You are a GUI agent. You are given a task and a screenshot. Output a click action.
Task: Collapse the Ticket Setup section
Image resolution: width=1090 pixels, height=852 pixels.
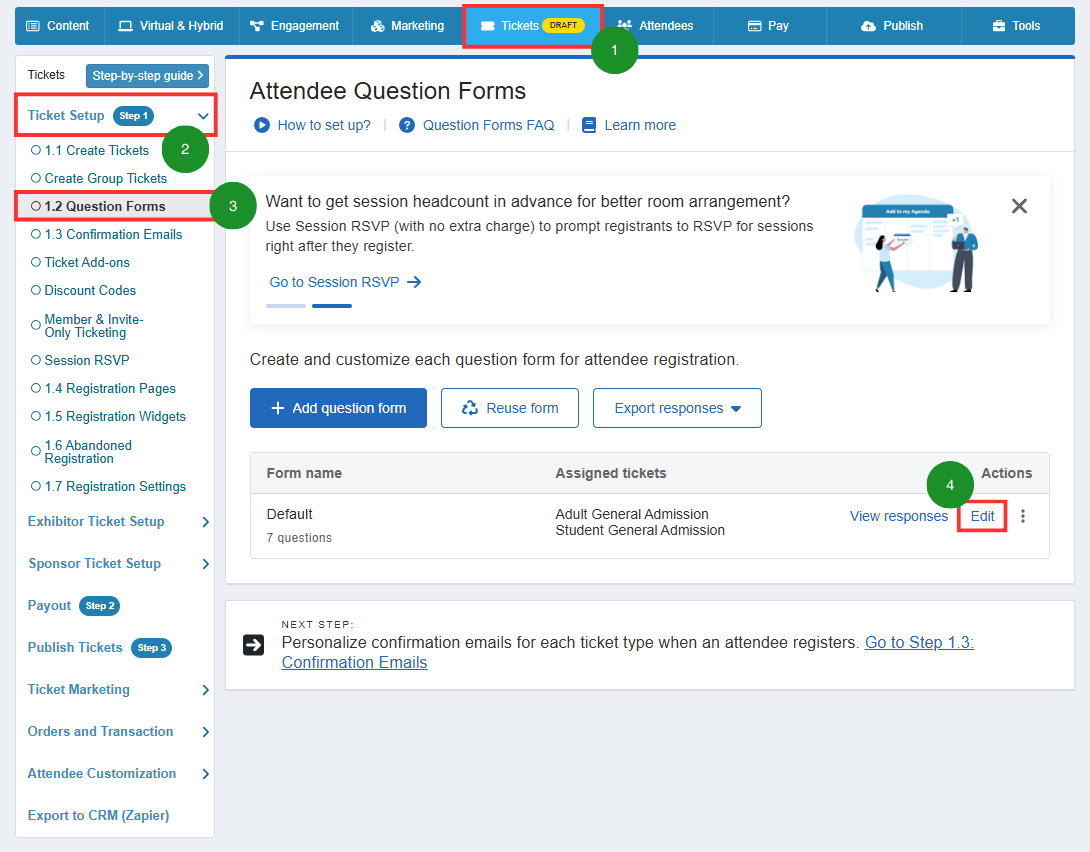pyautogui.click(x=202, y=116)
